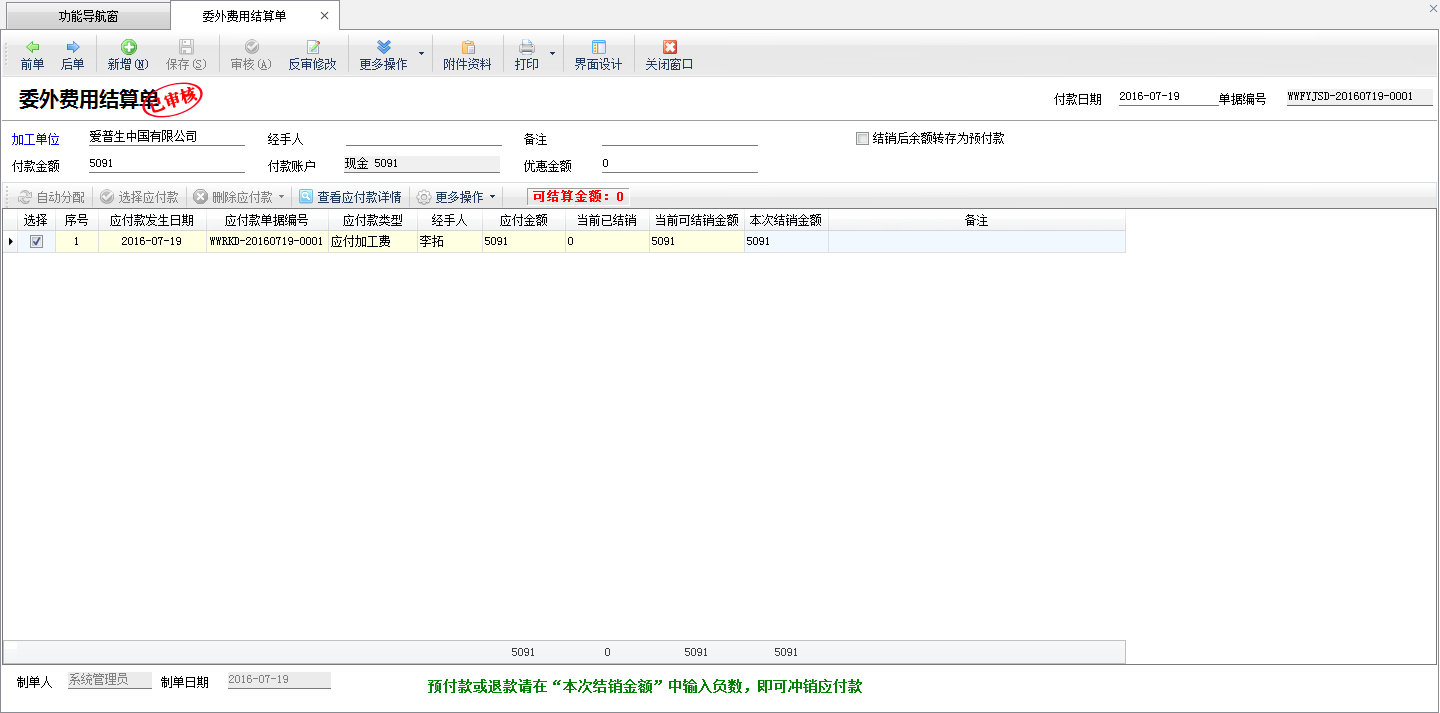
Task: Click 查看应付款详情 button
Action: tap(350, 197)
